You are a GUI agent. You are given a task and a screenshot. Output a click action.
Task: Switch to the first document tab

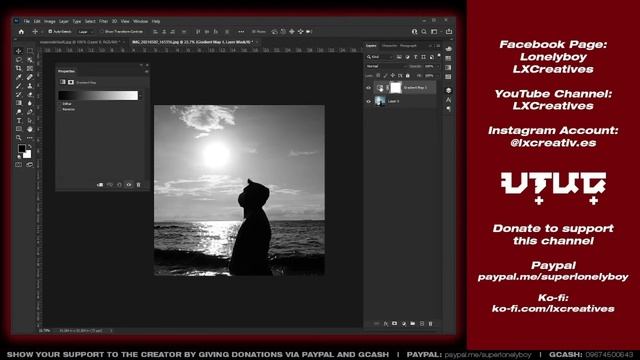click(80, 42)
